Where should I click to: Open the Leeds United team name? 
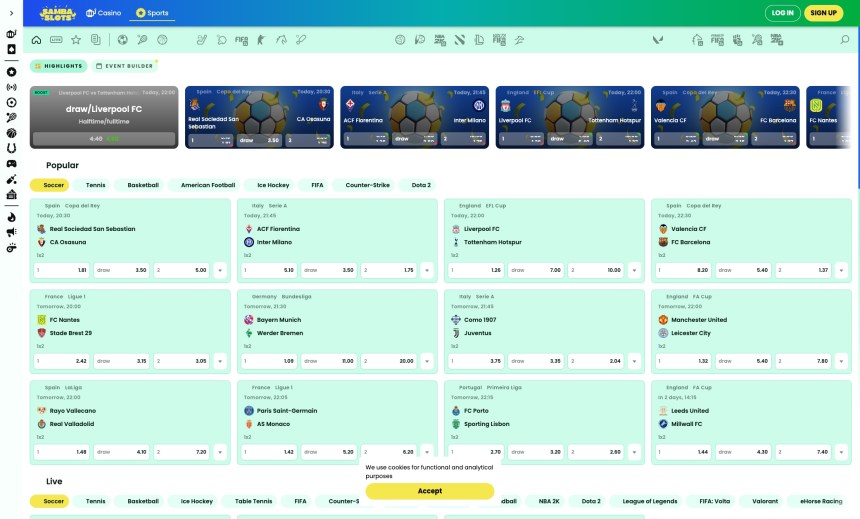690,410
